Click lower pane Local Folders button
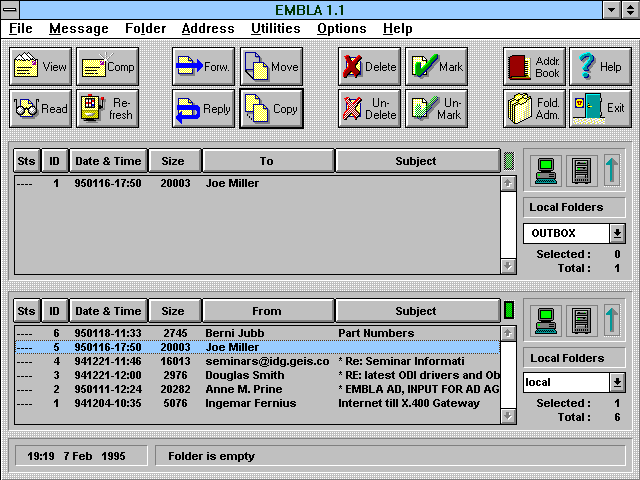This screenshot has height=480, width=640. [x=574, y=358]
